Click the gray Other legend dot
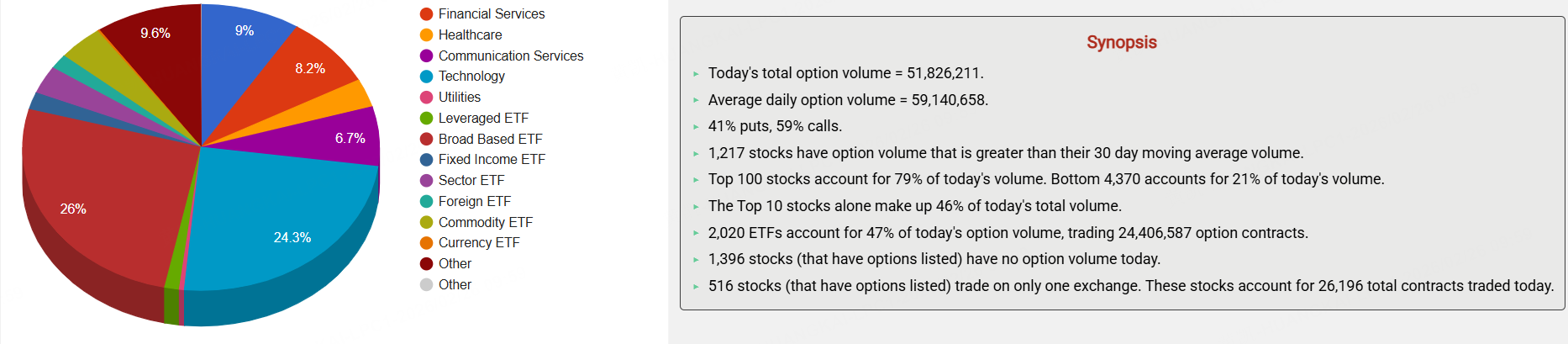The width and height of the screenshot is (1568, 344). coord(426,284)
